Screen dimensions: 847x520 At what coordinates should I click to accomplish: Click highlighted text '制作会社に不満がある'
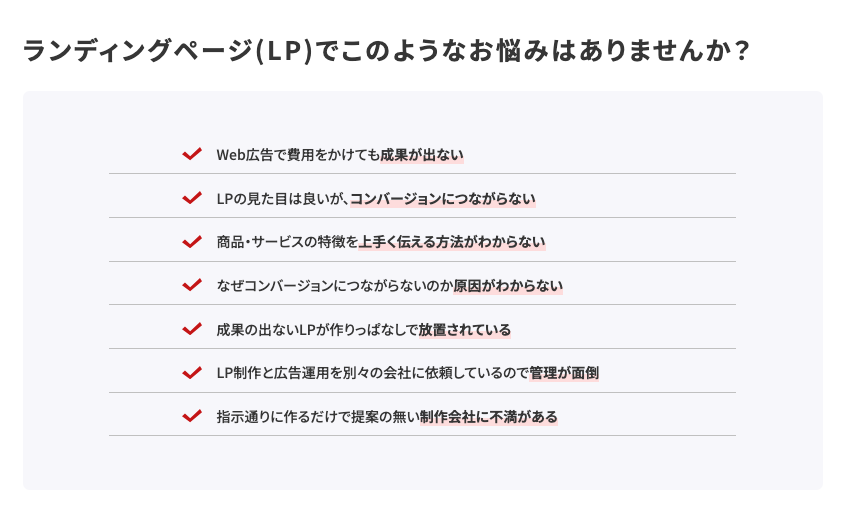488,417
